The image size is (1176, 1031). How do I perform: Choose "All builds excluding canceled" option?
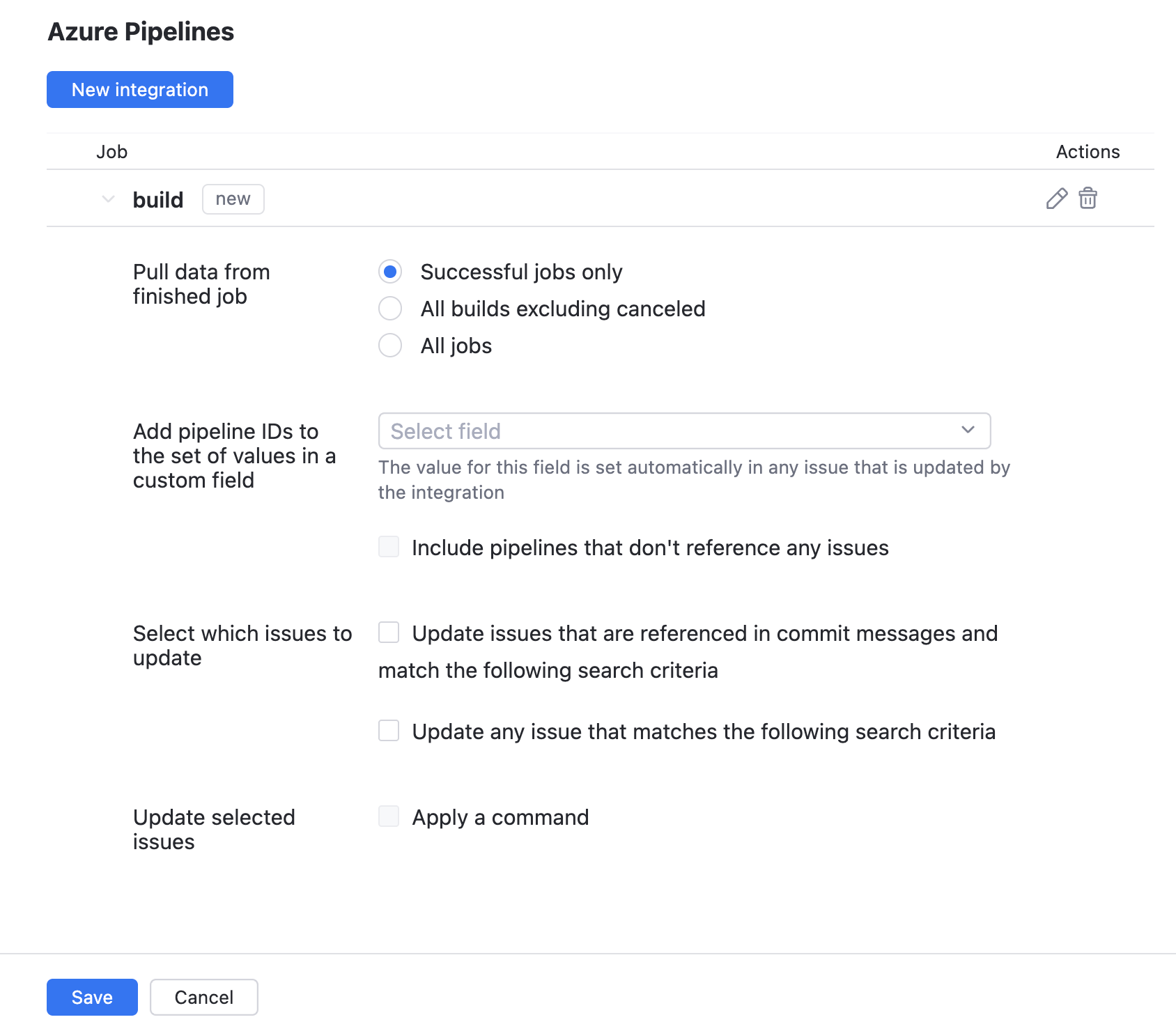(390, 309)
